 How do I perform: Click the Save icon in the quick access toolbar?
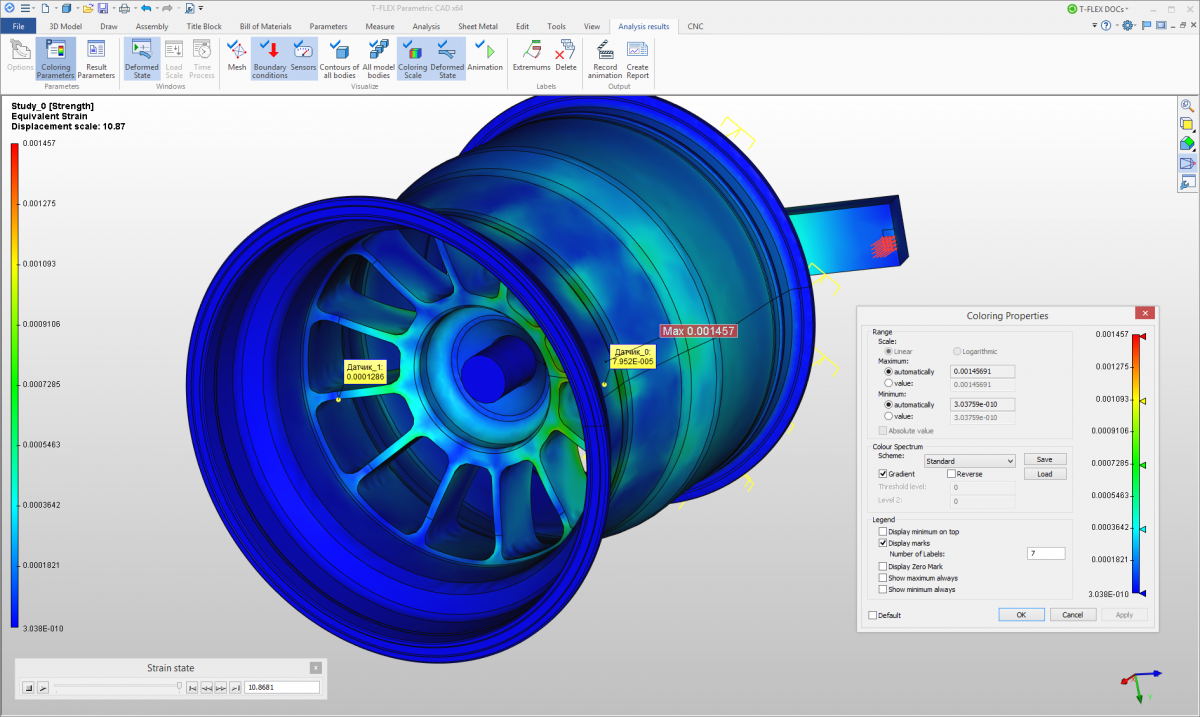tap(103, 8)
